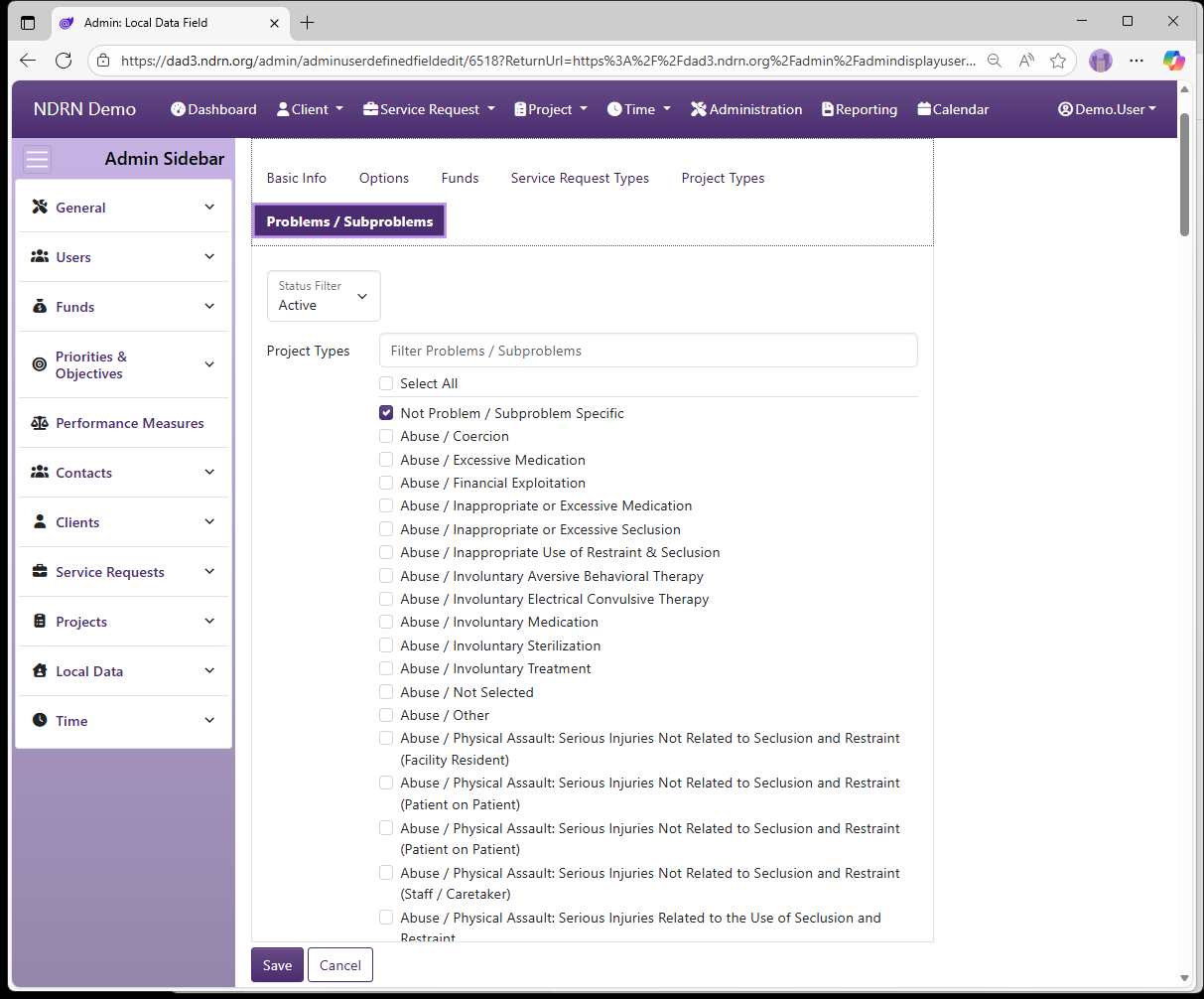This screenshot has width=1204, height=999.
Task: Open a new browser tab
Action: [x=308, y=22]
